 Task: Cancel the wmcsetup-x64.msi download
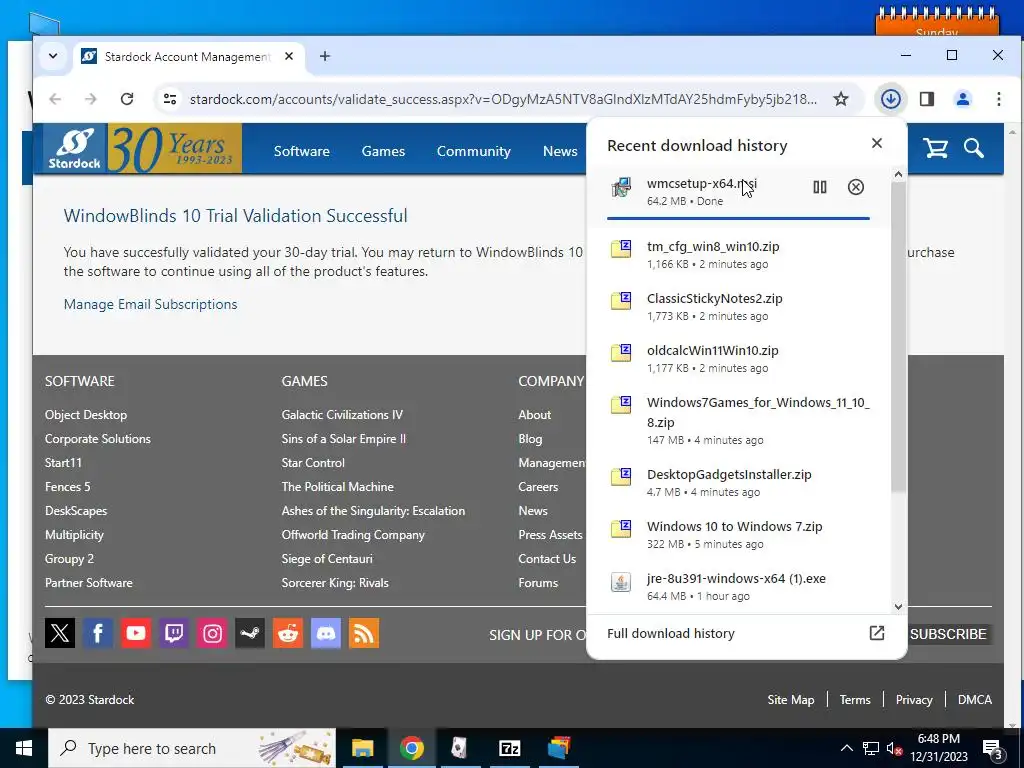pyautogui.click(x=856, y=187)
